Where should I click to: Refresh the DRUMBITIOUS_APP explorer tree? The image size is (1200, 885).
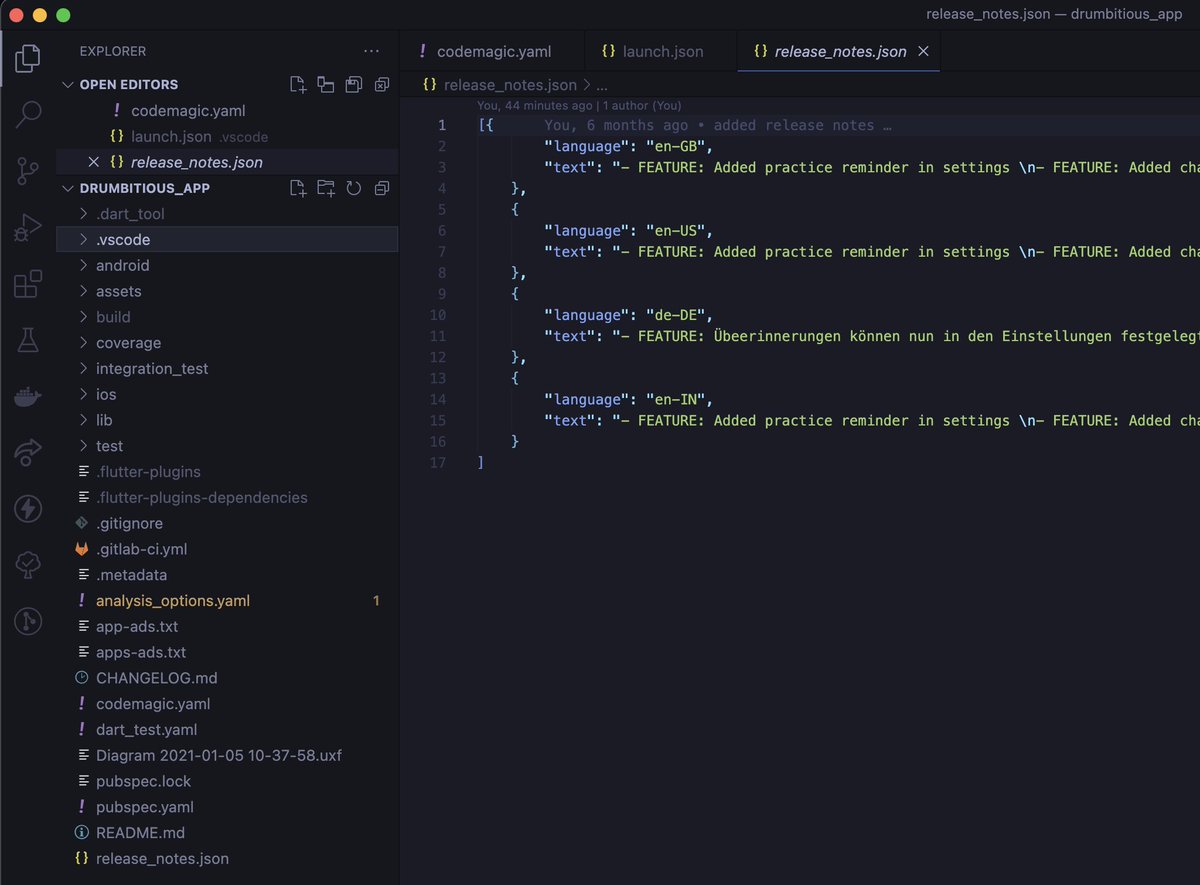(353, 188)
